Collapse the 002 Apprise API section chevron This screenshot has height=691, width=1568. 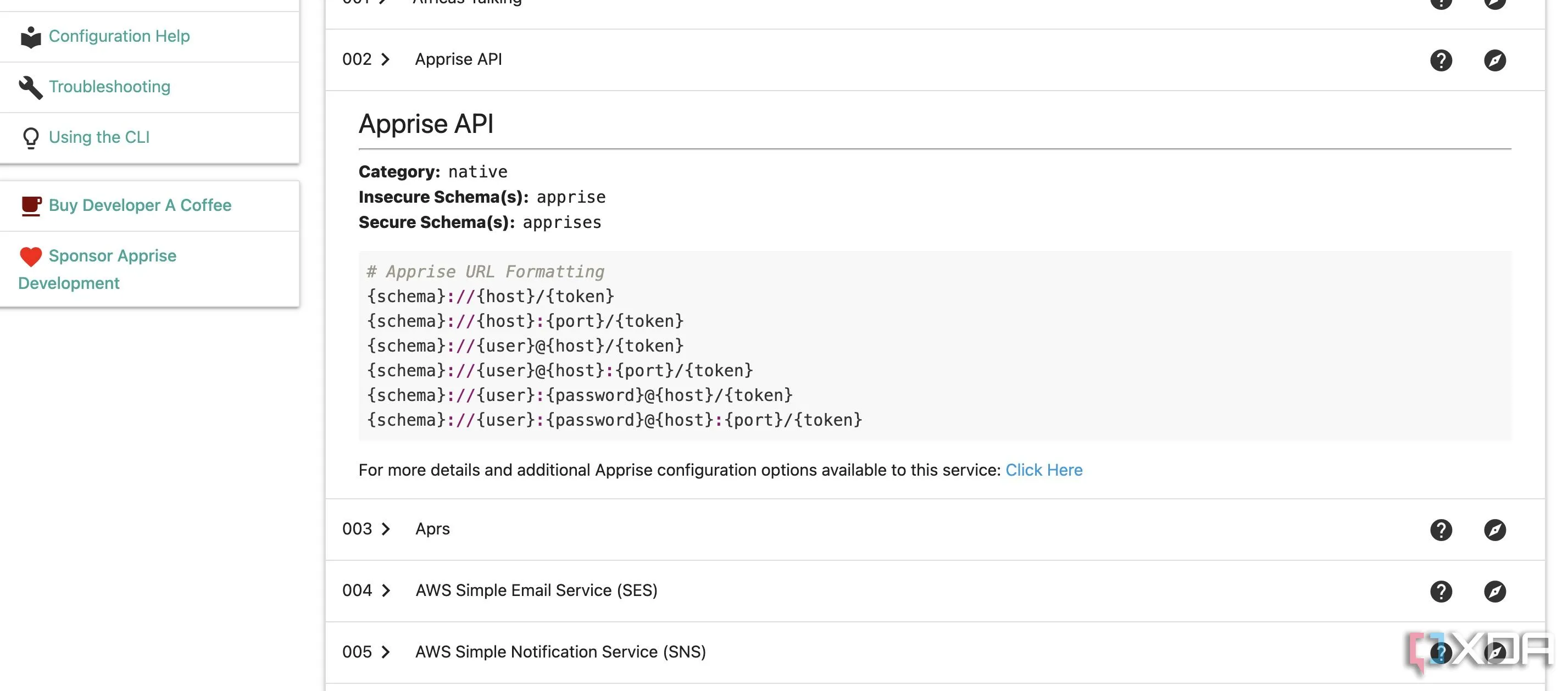point(385,60)
